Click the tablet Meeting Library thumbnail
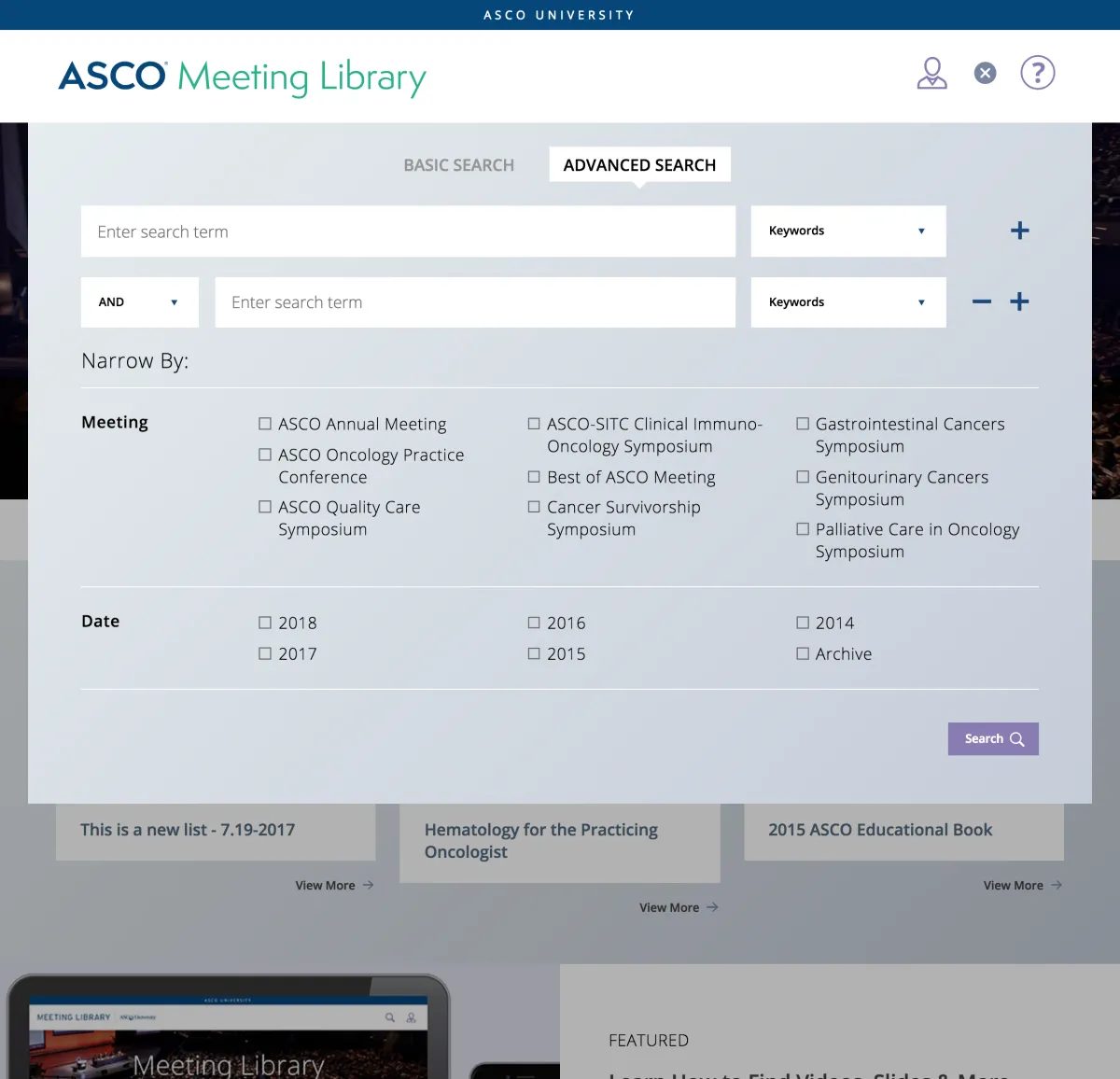The width and height of the screenshot is (1120, 1079). tap(229, 1027)
